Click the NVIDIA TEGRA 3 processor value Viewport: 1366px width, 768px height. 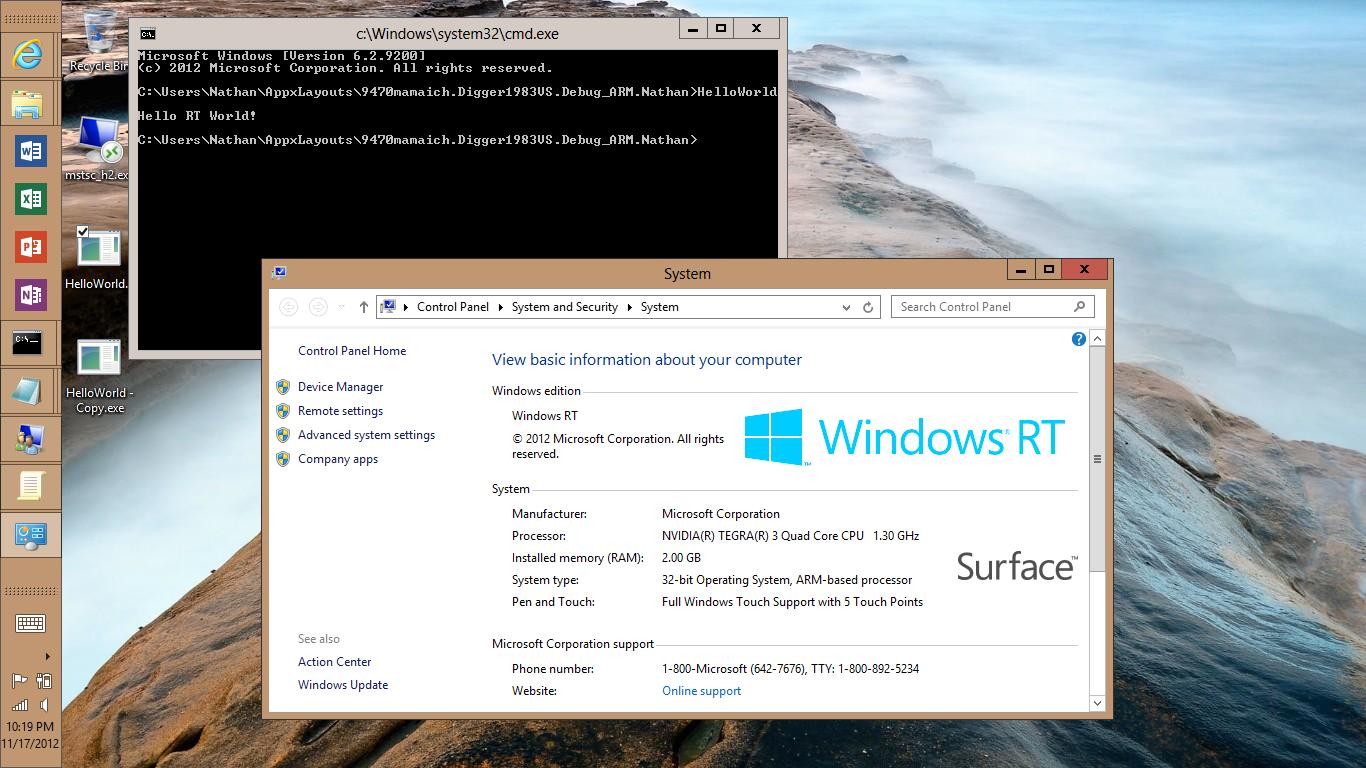click(x=790, y=536)
